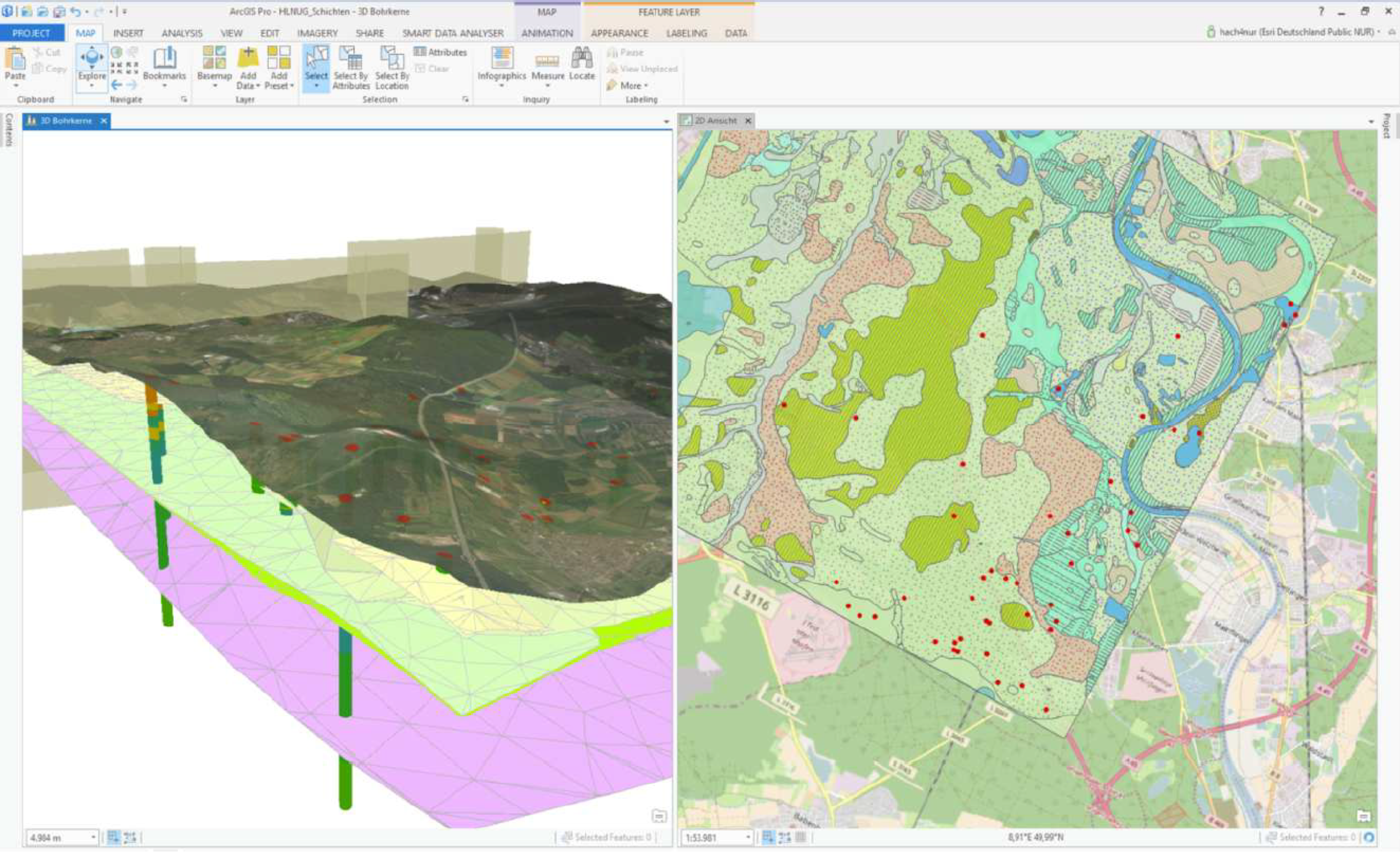Viewport: 1400px width, 858px height.
Task: Expand the signed-in user account menu
Action: [1293, 32]
